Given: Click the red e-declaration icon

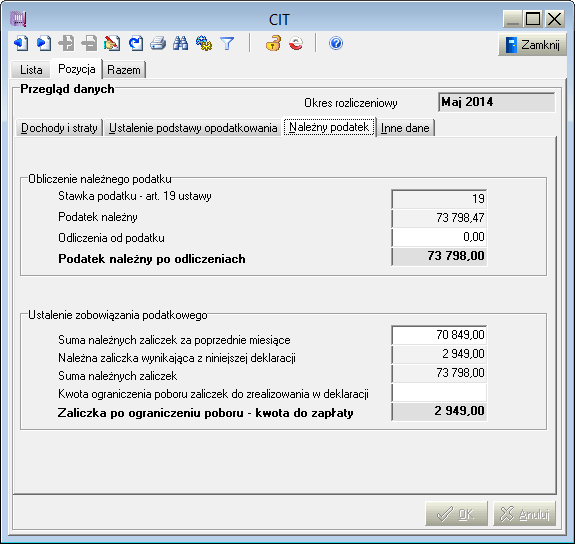Looking at the screenshot, I should tap(296, 43).
